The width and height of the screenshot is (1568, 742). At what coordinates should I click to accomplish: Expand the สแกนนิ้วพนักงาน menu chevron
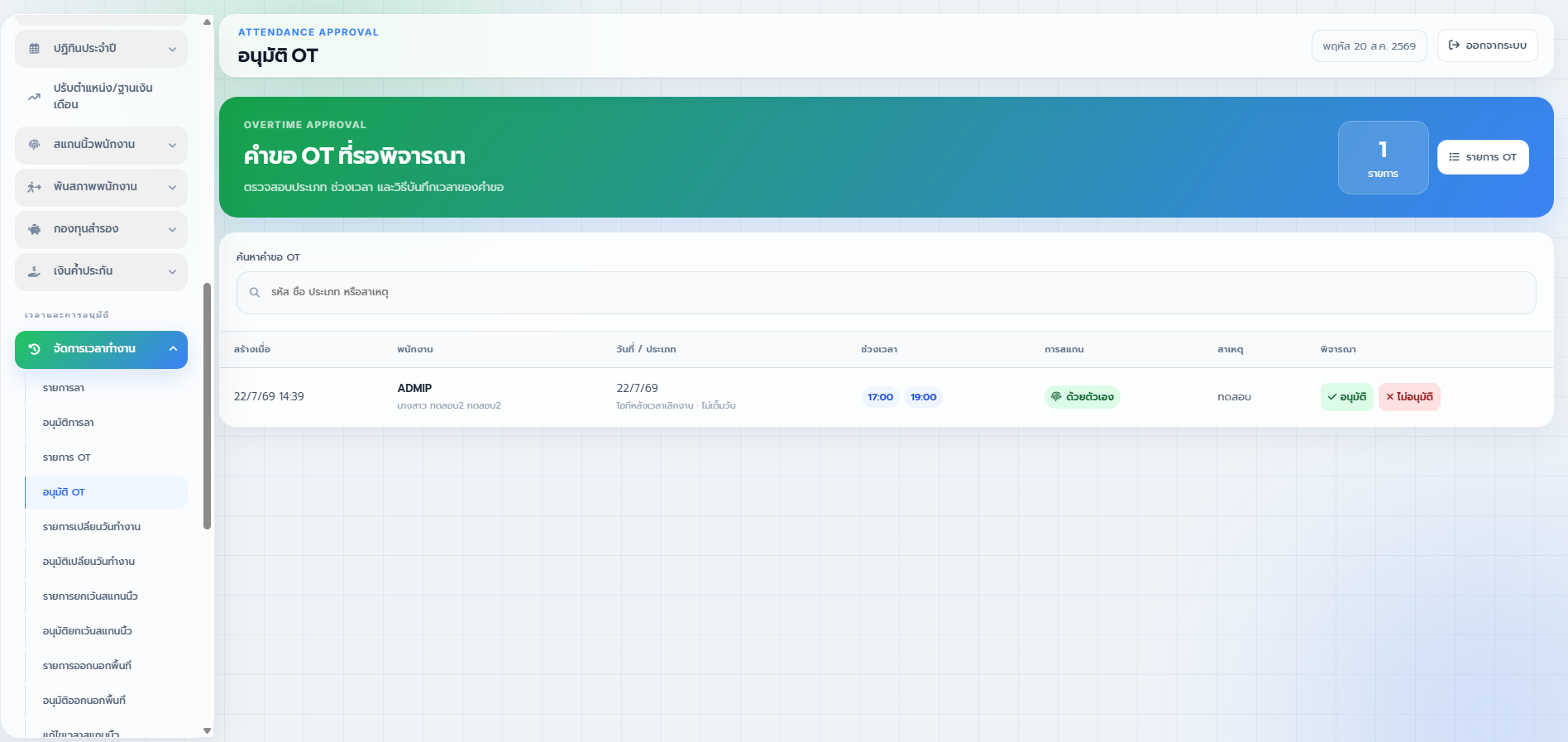172,145
